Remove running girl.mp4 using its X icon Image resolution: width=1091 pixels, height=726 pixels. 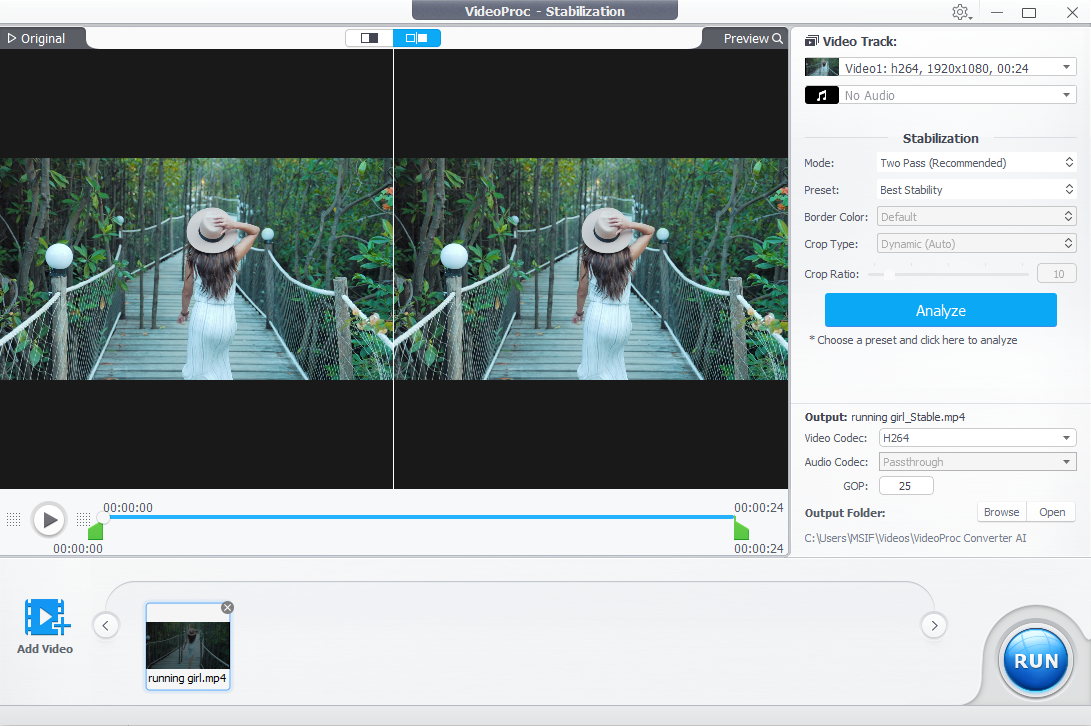coord(227,607)
